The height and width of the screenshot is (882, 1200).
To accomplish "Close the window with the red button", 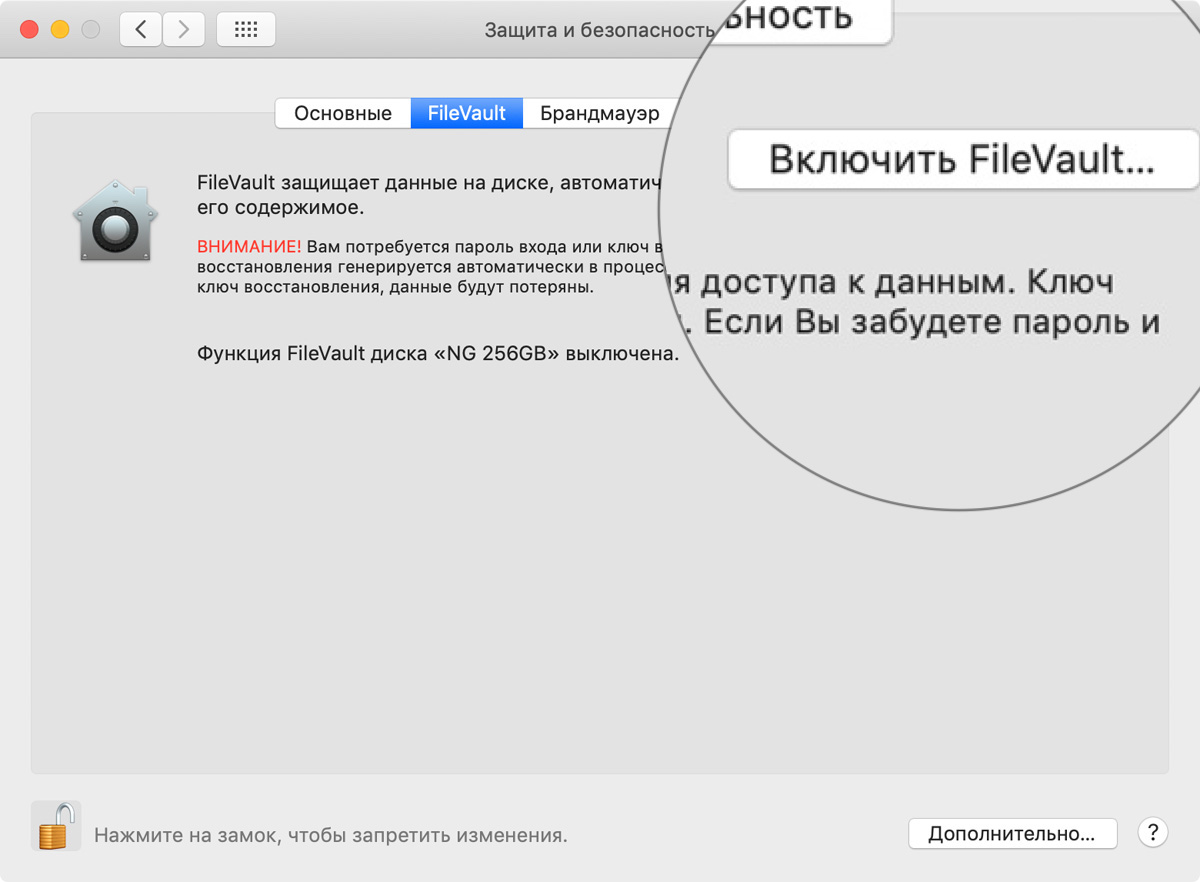I will click(29, 30).
